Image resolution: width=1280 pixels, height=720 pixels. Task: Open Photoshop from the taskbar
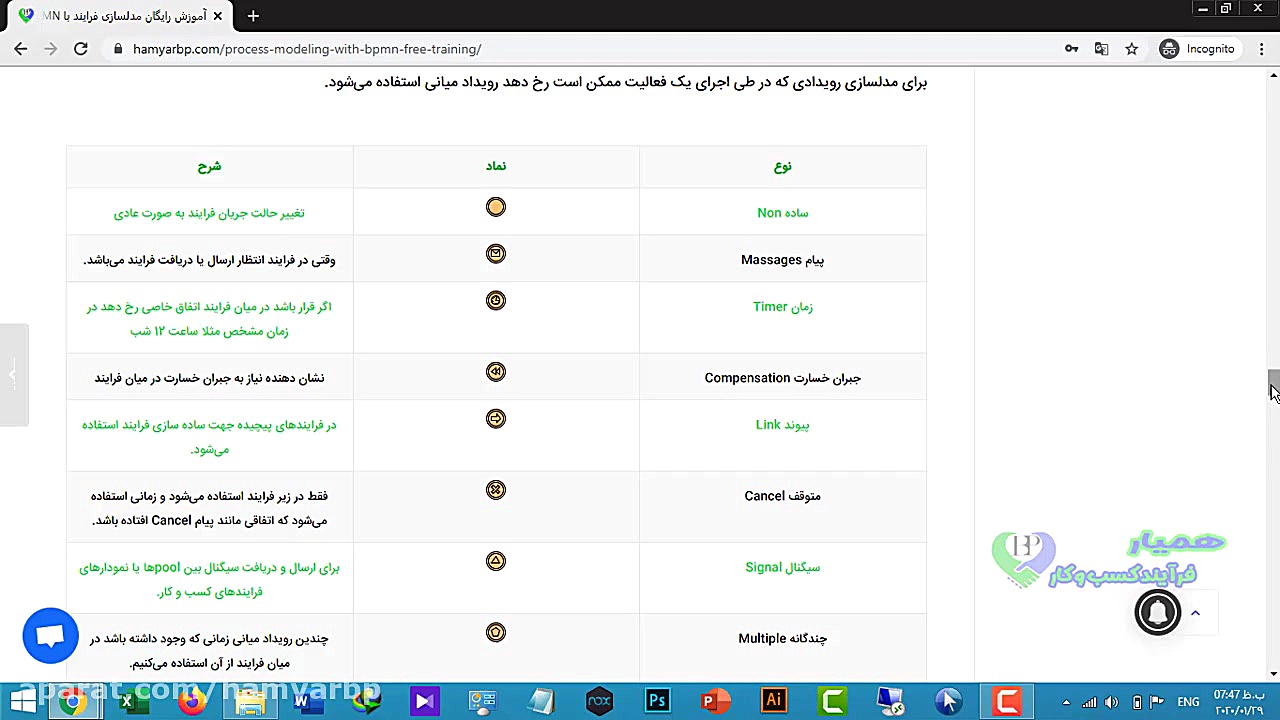click(x=657, y=701)
